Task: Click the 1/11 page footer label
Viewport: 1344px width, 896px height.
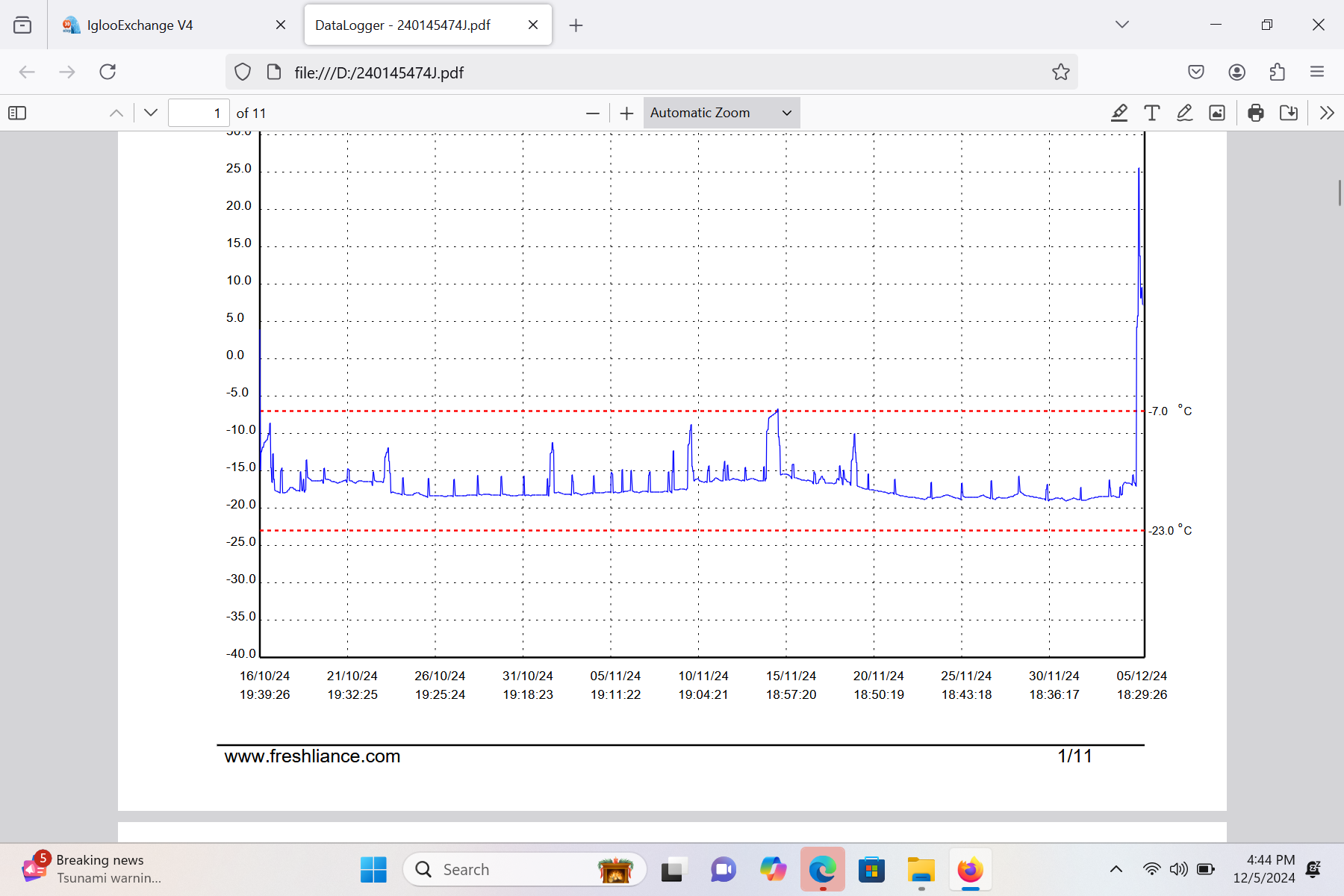Action: [1074, 756]
